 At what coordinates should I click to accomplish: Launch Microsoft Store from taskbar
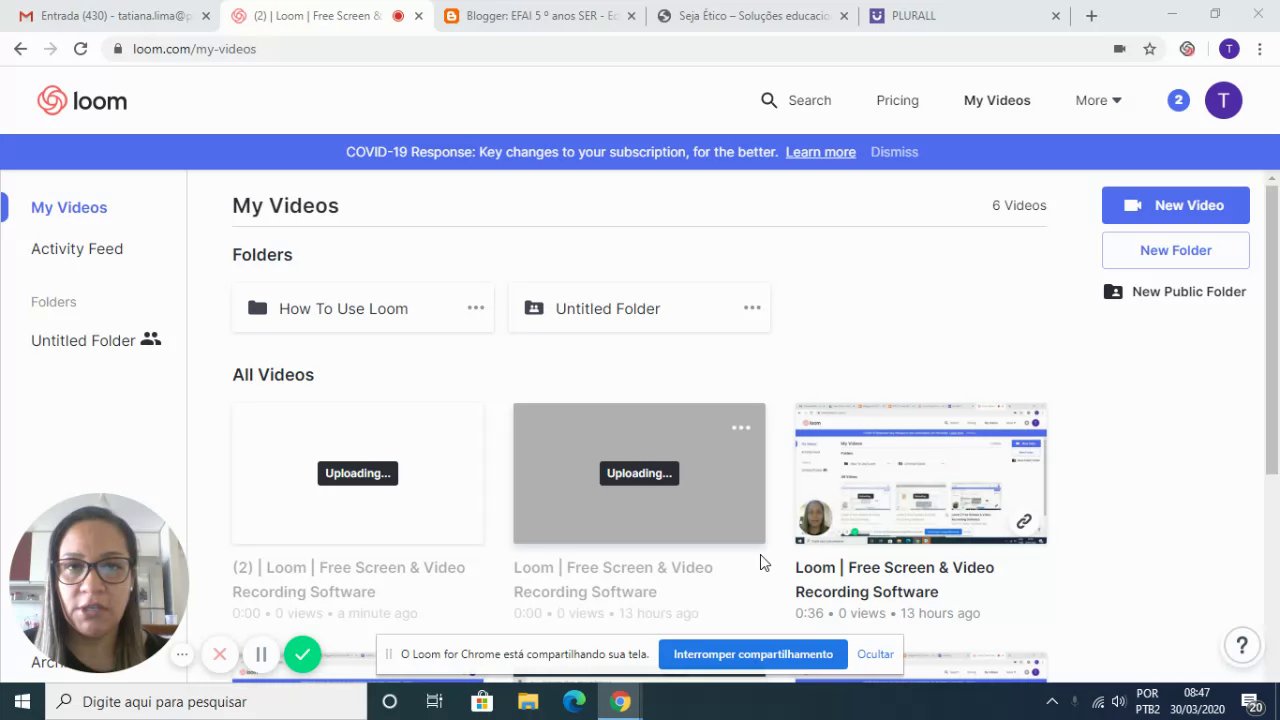[481, 702]
